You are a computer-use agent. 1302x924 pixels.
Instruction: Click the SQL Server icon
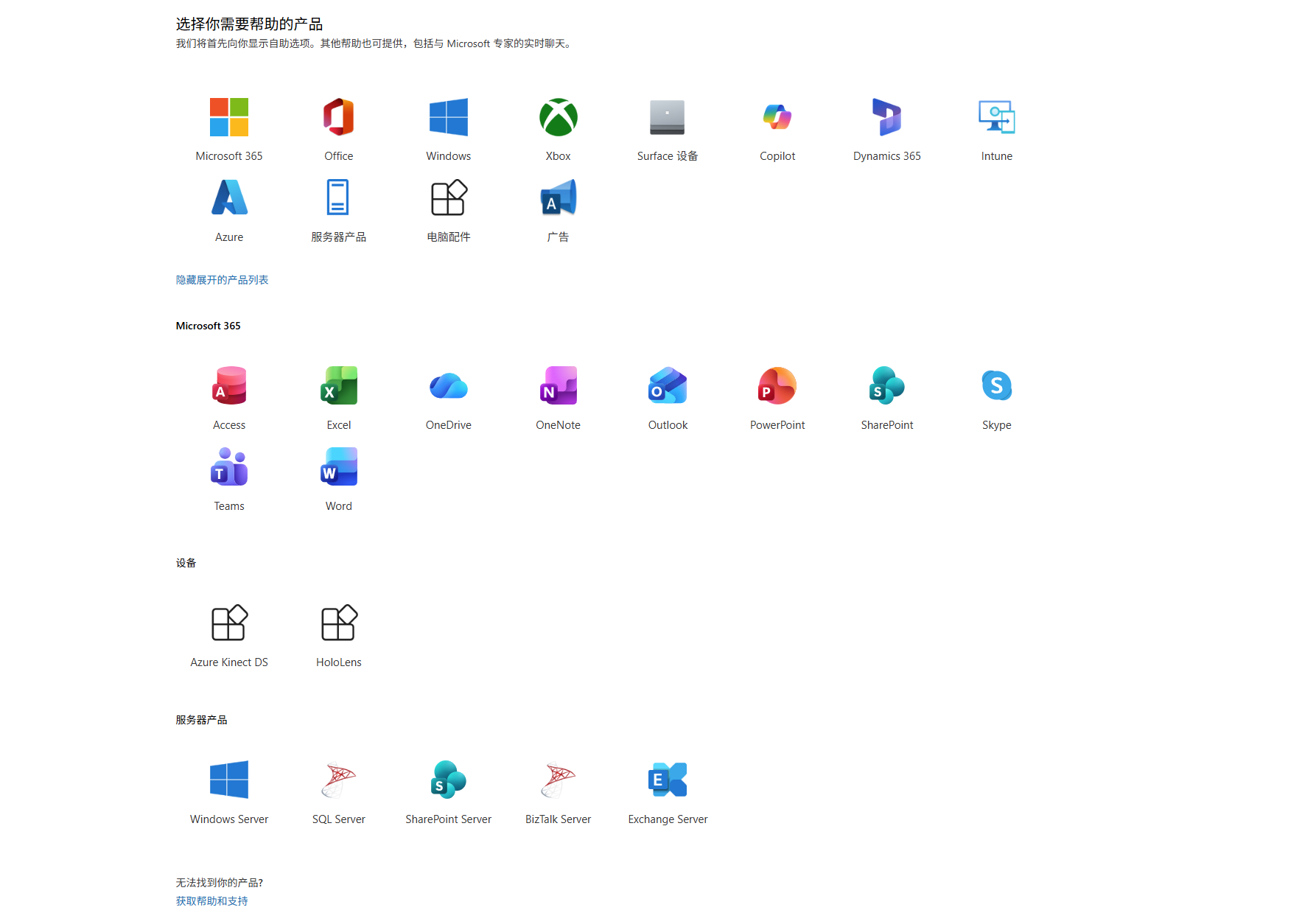(x=339, y=780)
